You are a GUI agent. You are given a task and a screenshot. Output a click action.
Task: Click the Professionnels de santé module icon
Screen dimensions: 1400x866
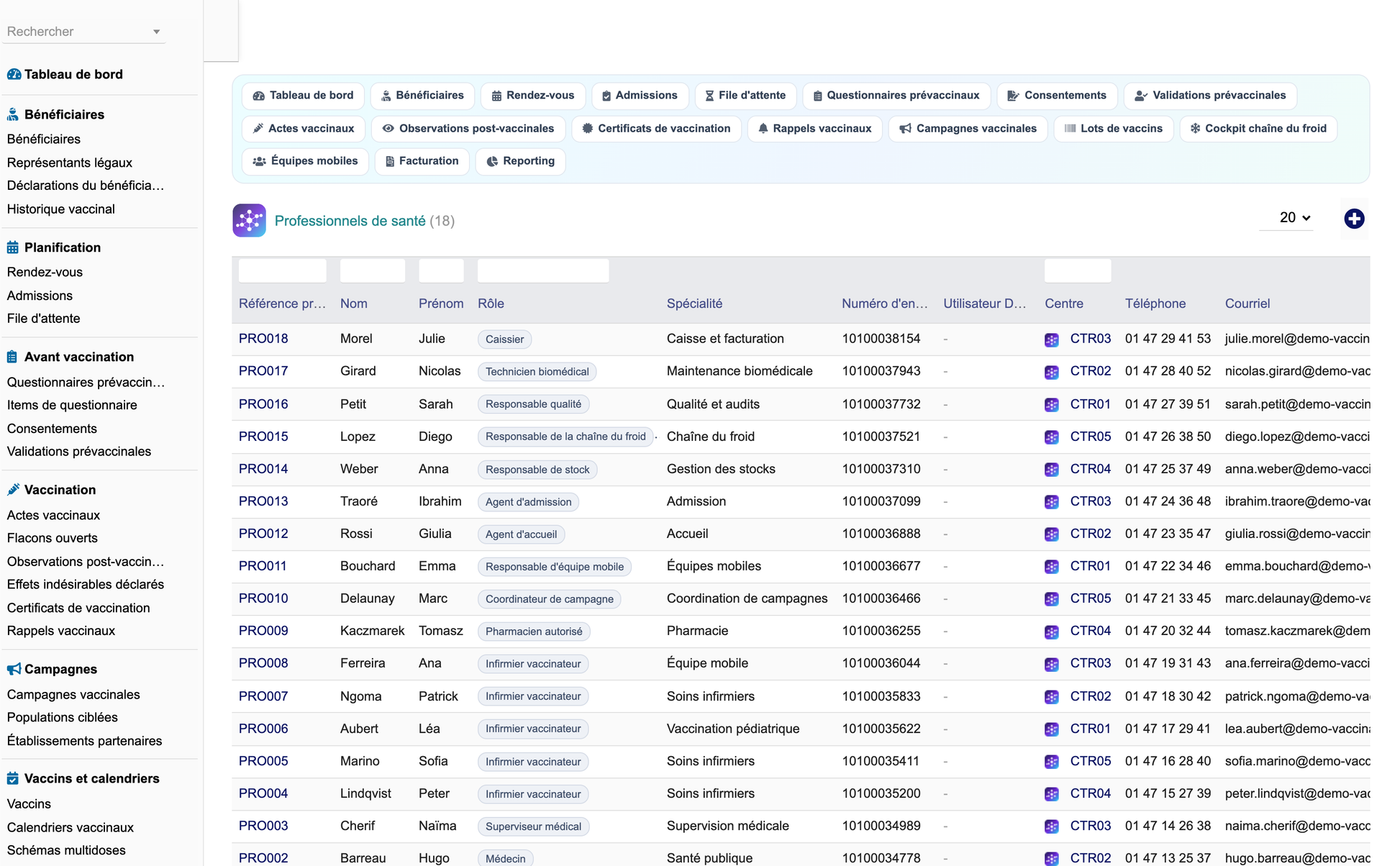click(249, 221)
